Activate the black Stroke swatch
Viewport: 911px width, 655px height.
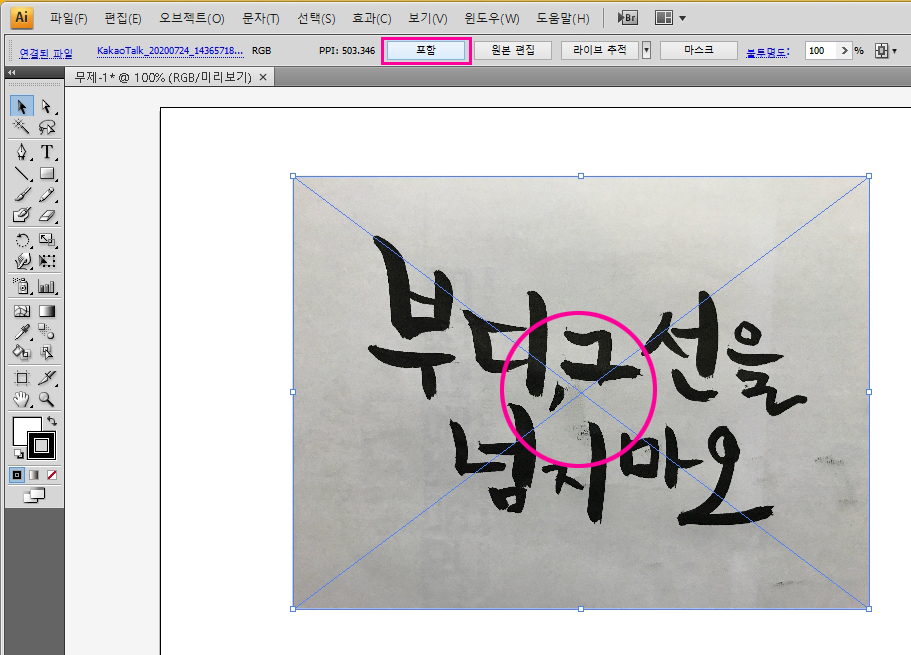tap(41, 446)
